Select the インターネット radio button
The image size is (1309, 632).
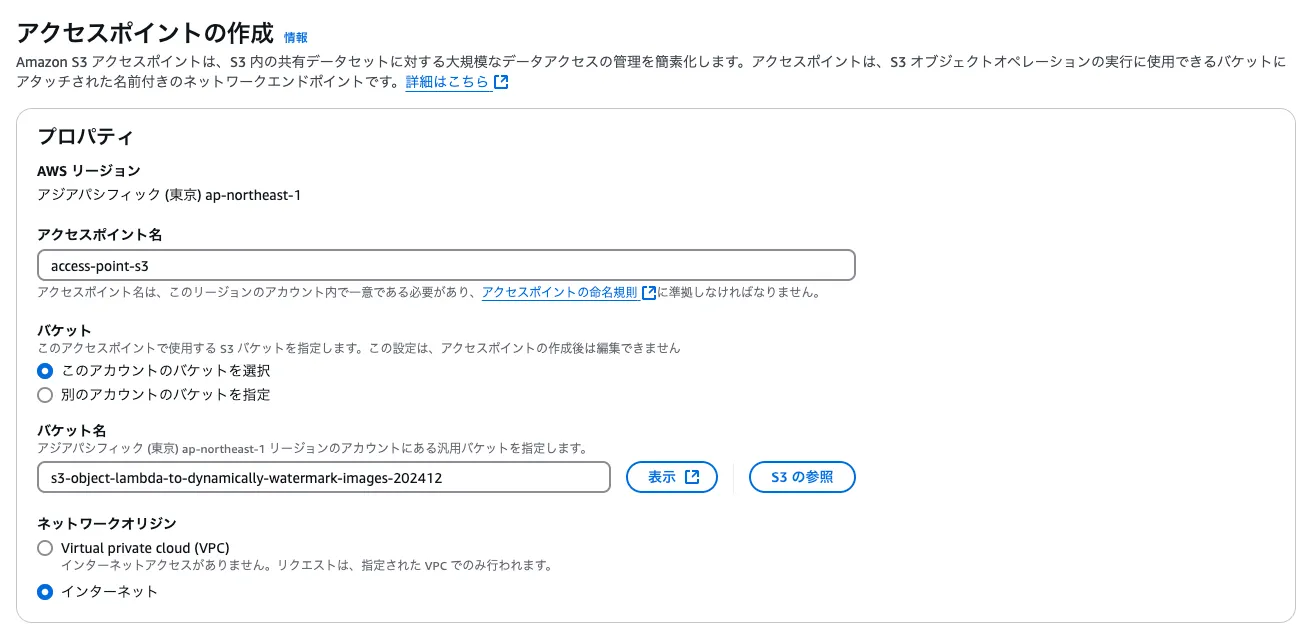click(x=45, y=592)
